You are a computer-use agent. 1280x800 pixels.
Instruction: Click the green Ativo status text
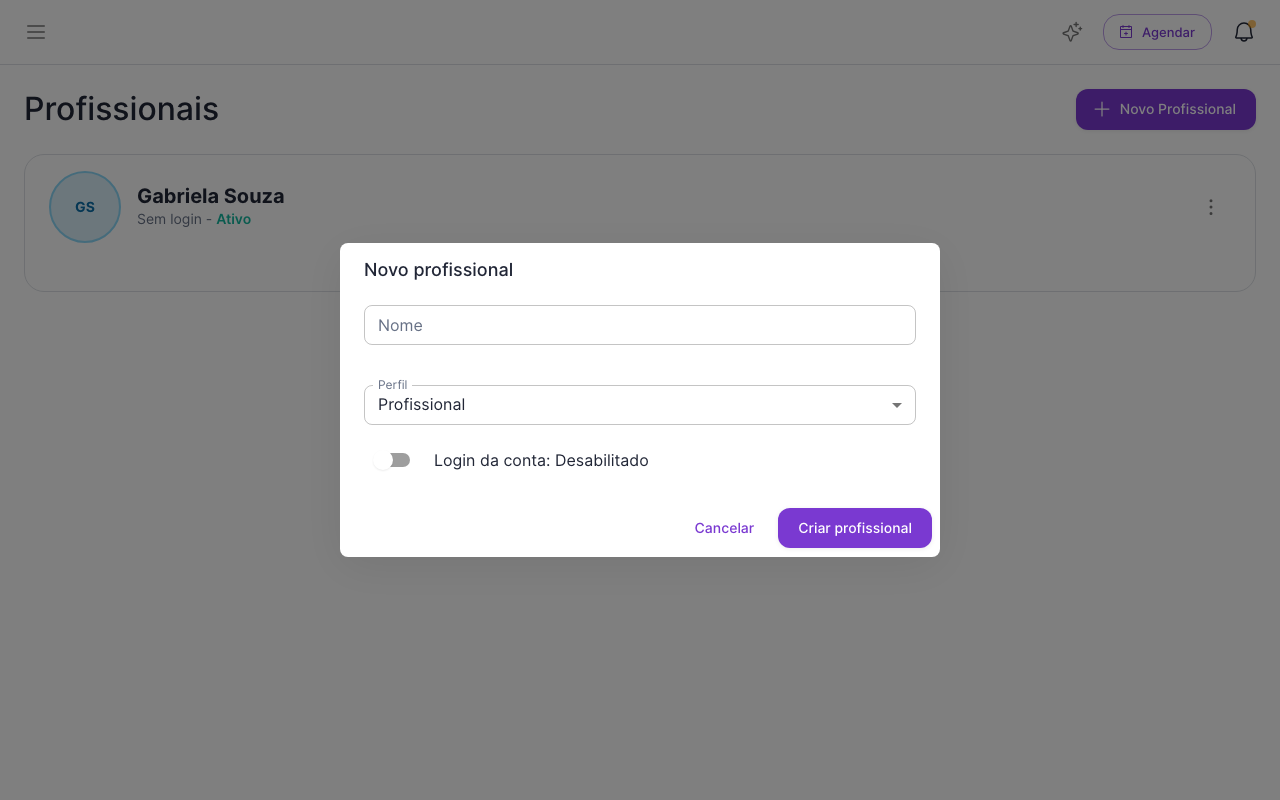click(234, 219)
